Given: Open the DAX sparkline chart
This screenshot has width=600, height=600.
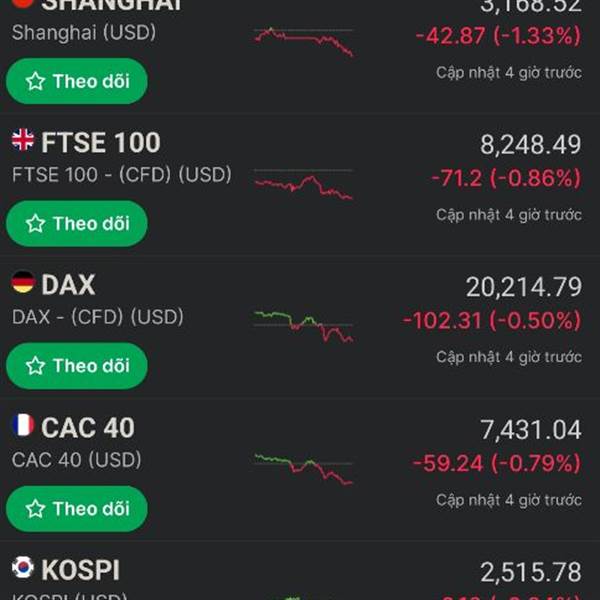Looking at the screenshot, I should coord(303,327).
